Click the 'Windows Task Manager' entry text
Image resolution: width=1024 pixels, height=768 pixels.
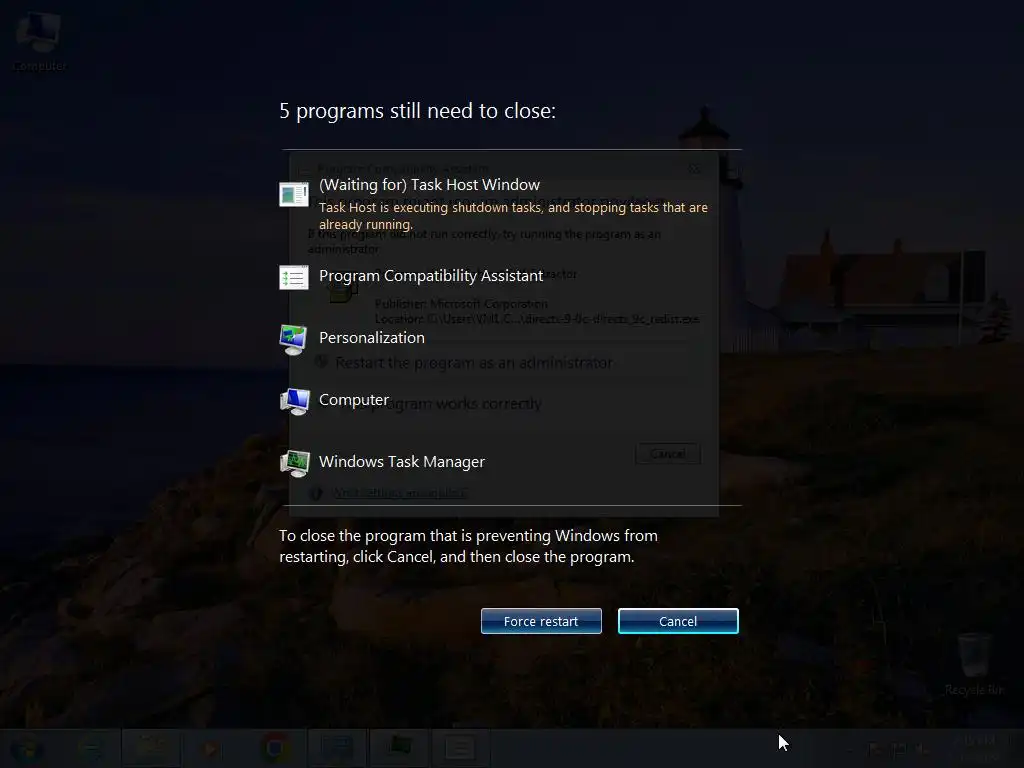pos(402,462)
